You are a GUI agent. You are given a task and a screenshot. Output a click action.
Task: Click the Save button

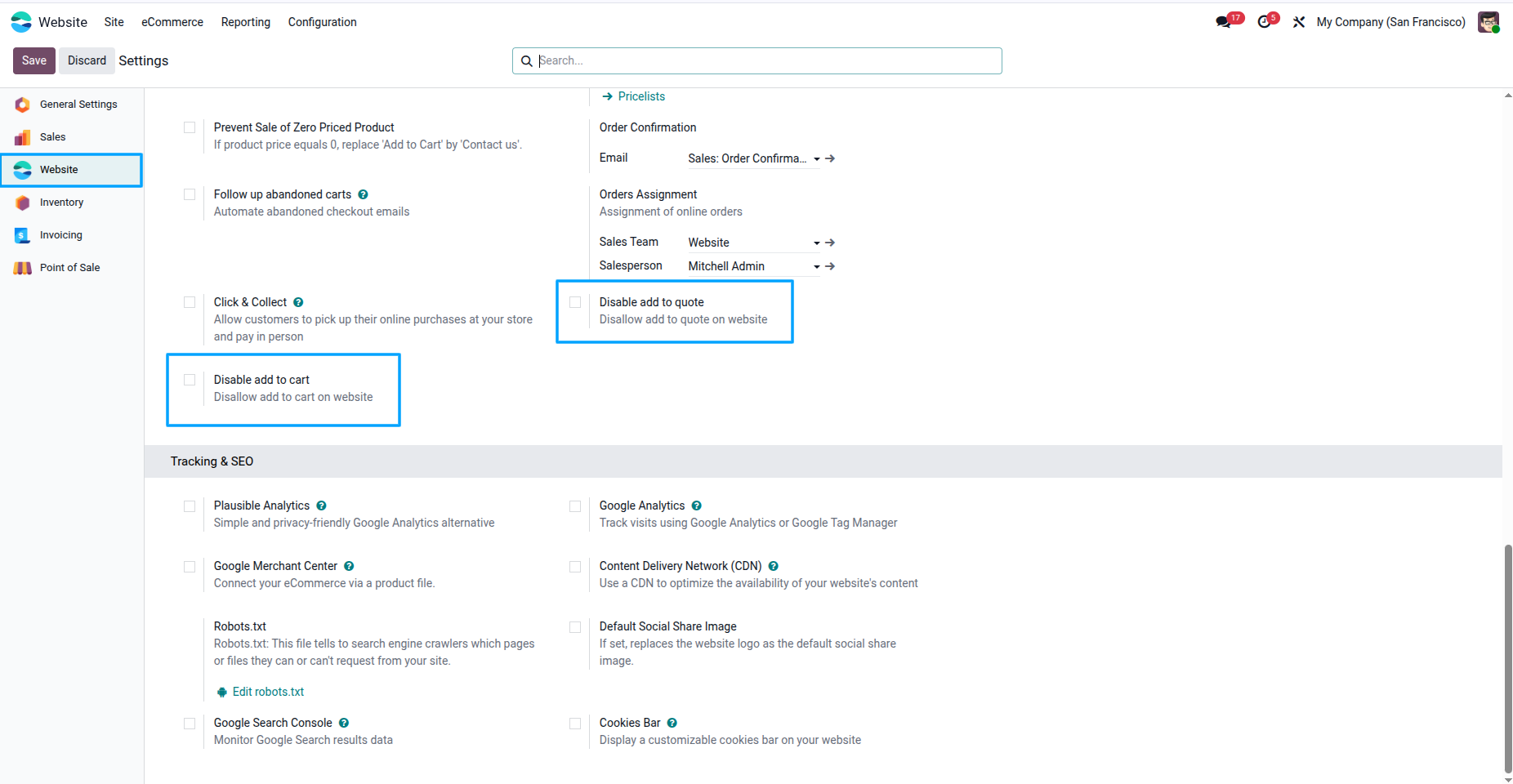[33, 60]
